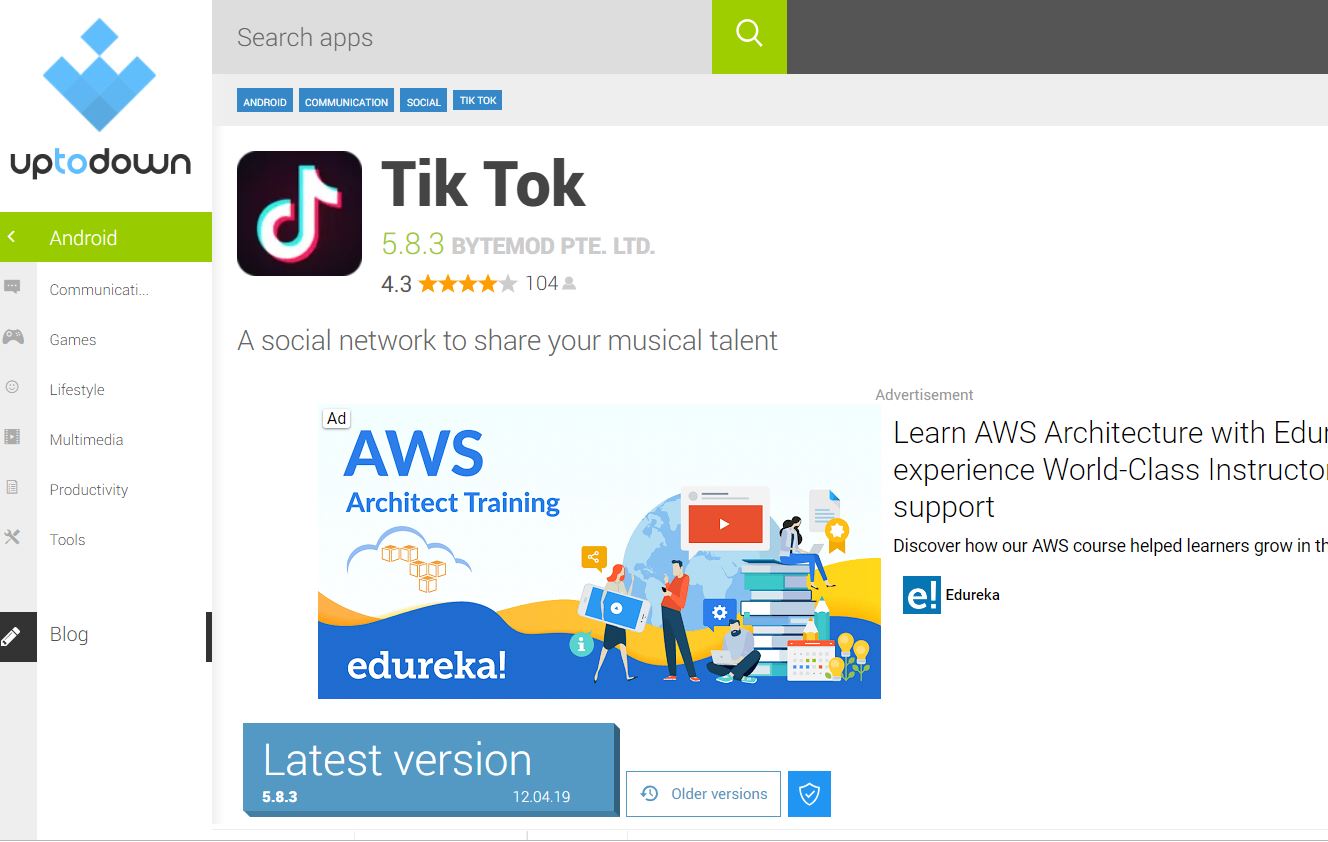Open the Uptodown logo home link
This screenshot has width=1328, height=842.
pos(100,98)
